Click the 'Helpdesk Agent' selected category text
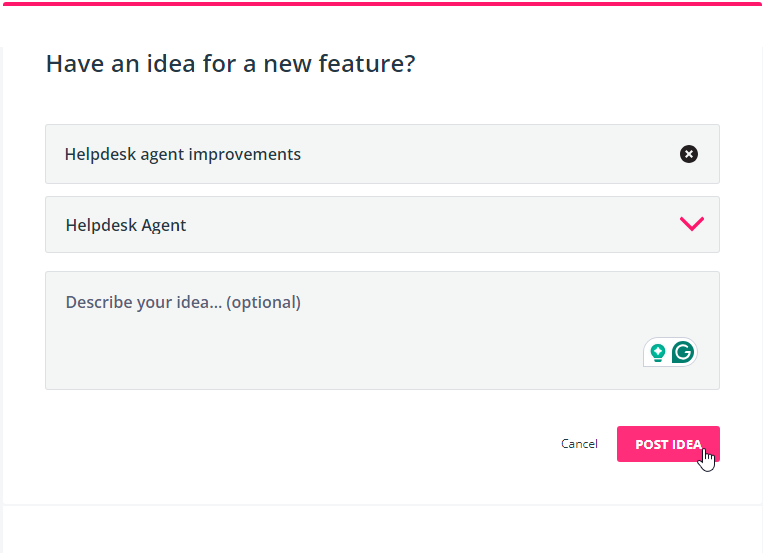 pyautogui.click(x=126, y=225)
